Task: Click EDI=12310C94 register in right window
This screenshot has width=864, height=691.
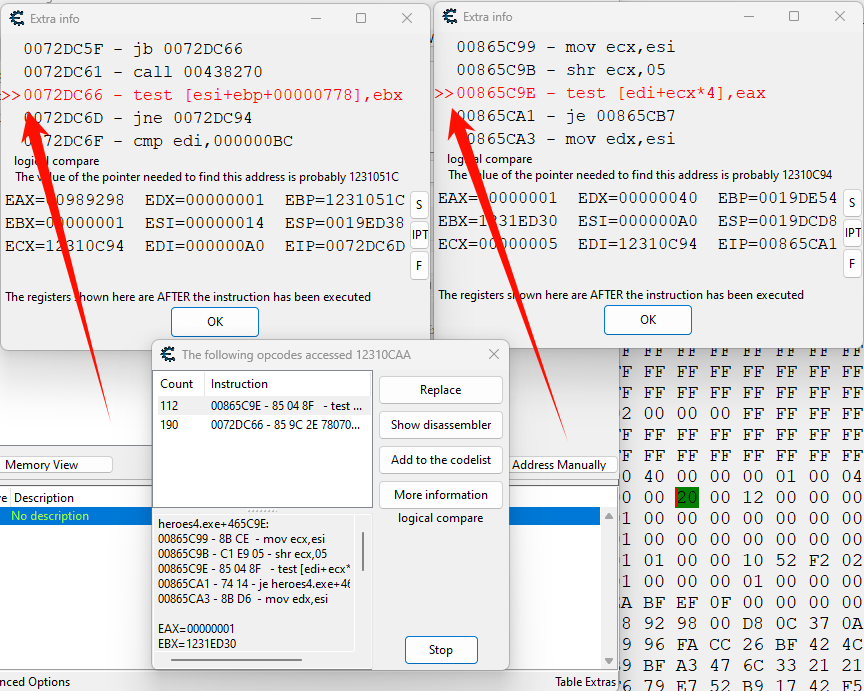Action: 637,244
